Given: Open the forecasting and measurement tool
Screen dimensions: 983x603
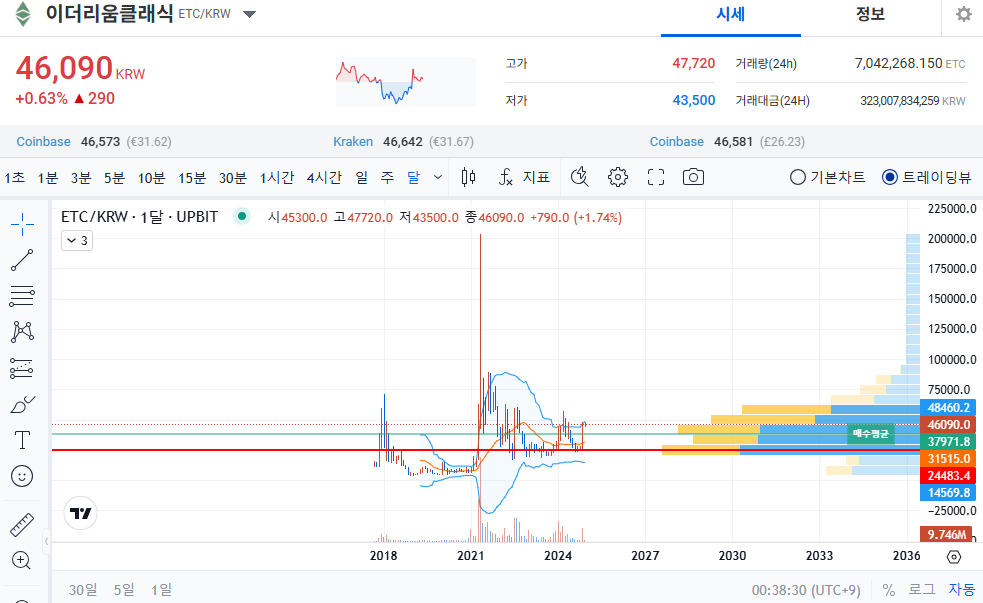Looking at the screenshot, I should pos(22,369).
